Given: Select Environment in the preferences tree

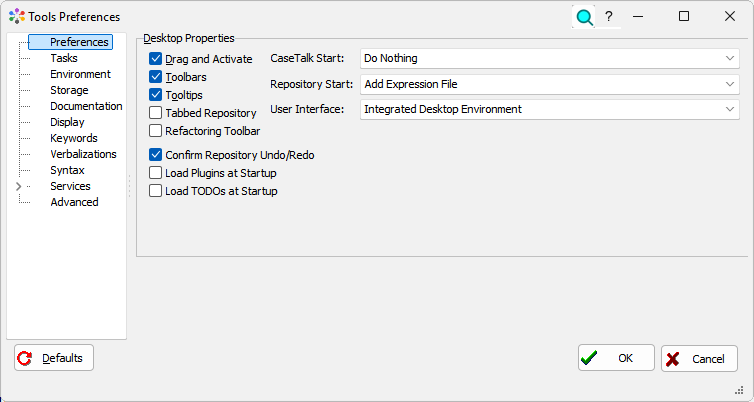Looking at the screenshot, I should pyautogui.click(x=80, y=74).
